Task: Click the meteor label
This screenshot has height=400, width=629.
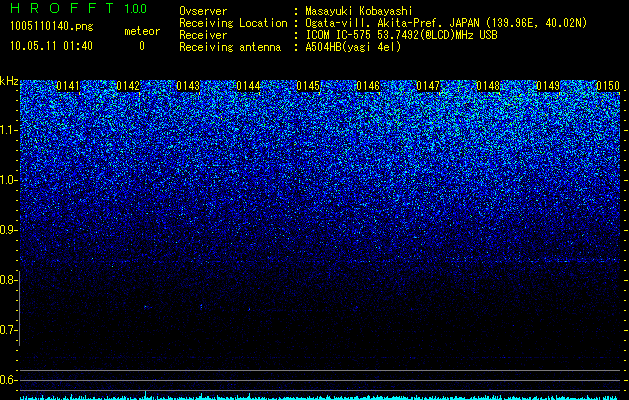Action: [142, 31]
